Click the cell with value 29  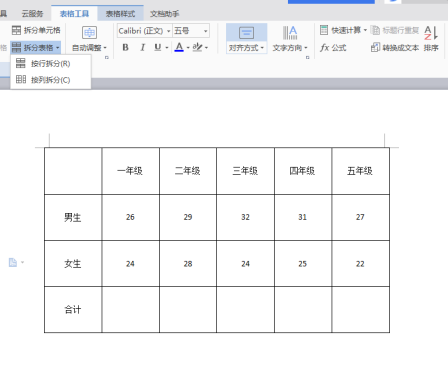(x=188, y=217)
